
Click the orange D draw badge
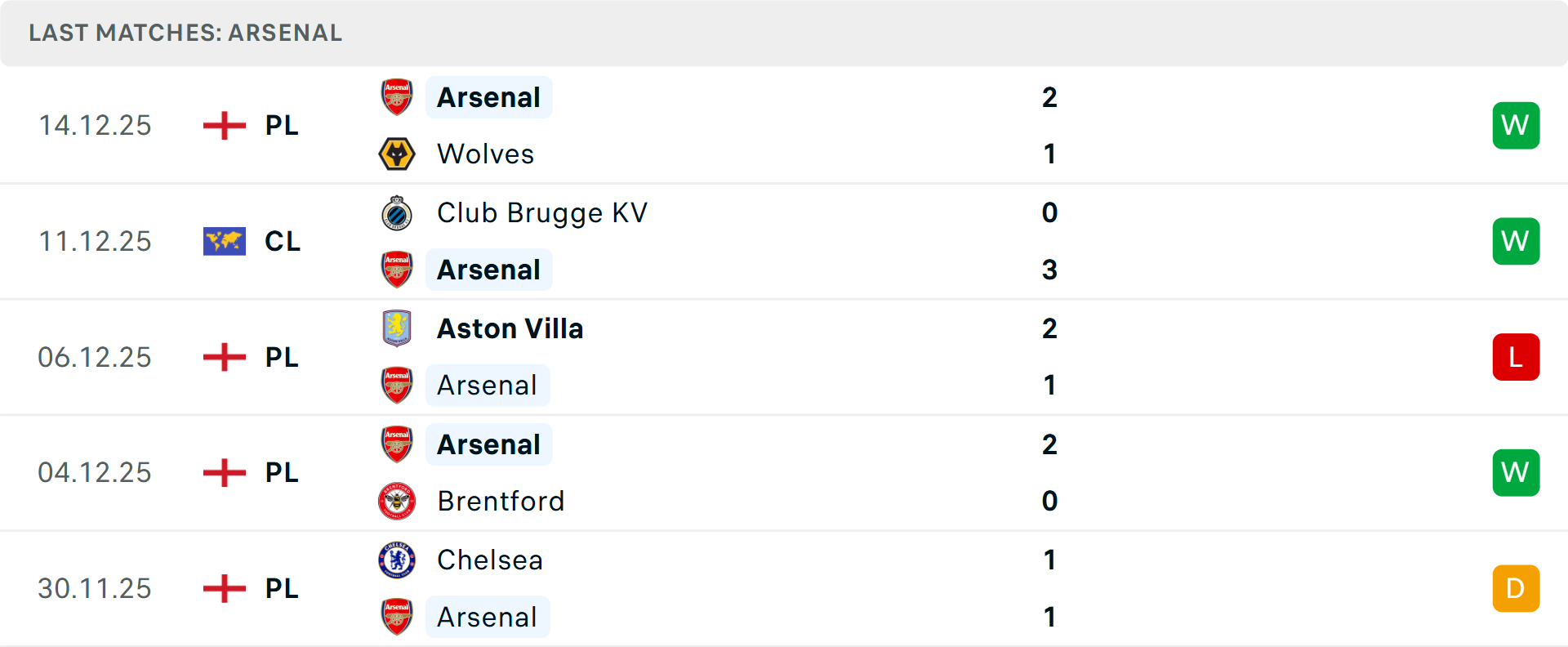pyautogui.click(x=1516, y=588)
